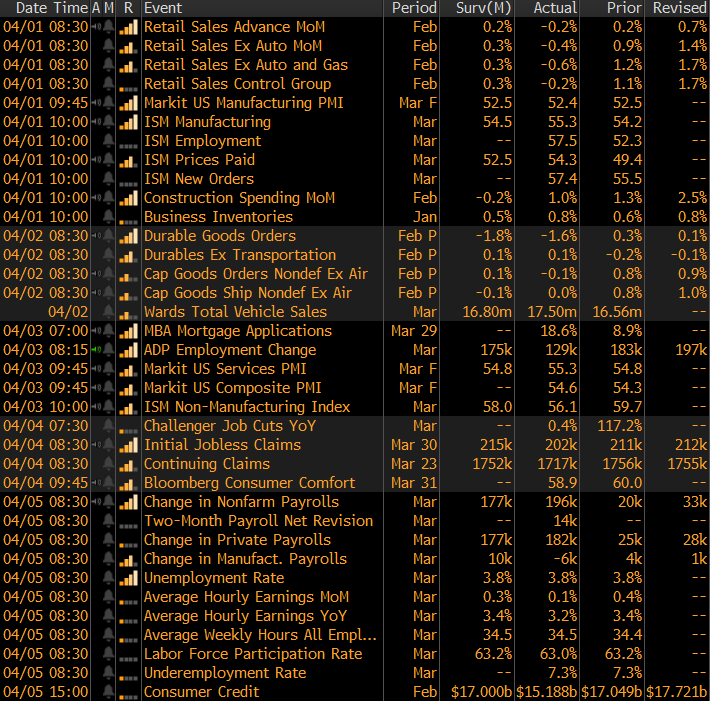Viewport: 710px width, 701px height.
Task: Toggle alert bell for Change in Nonfarm Payrolls
Action: point(107,502)
